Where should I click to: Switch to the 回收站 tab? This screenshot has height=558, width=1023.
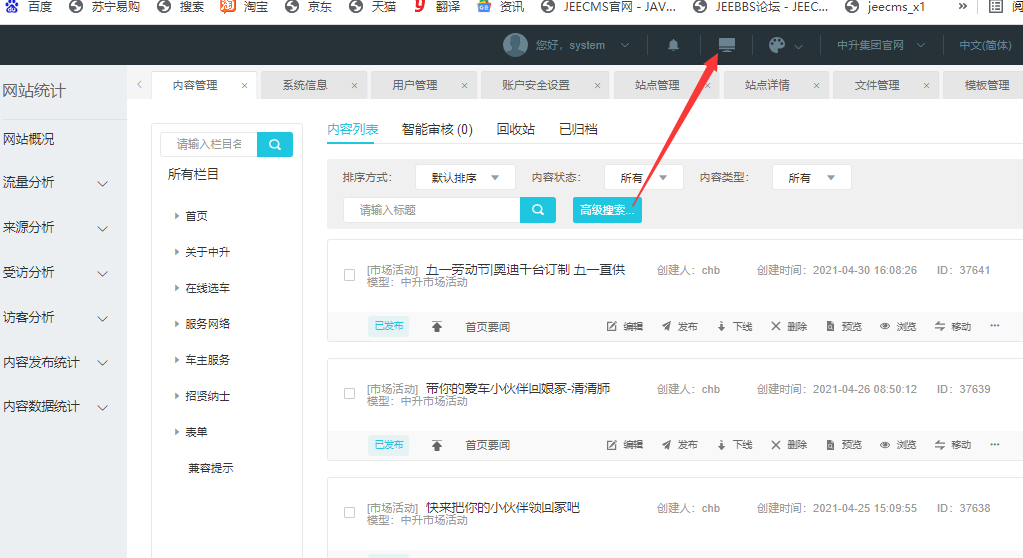pos(515,129)
